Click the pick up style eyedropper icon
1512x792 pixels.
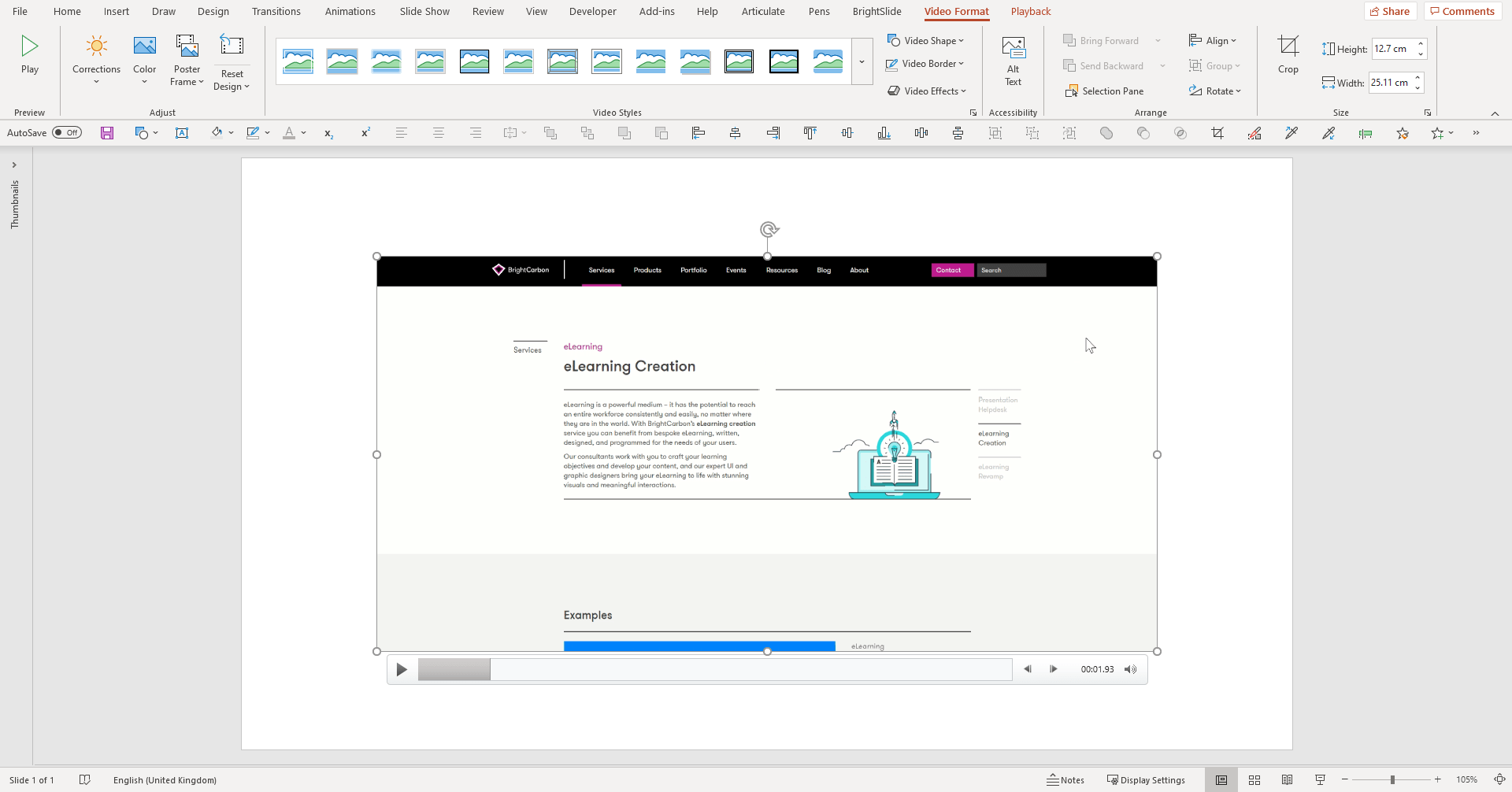(x=1291, y=133)
